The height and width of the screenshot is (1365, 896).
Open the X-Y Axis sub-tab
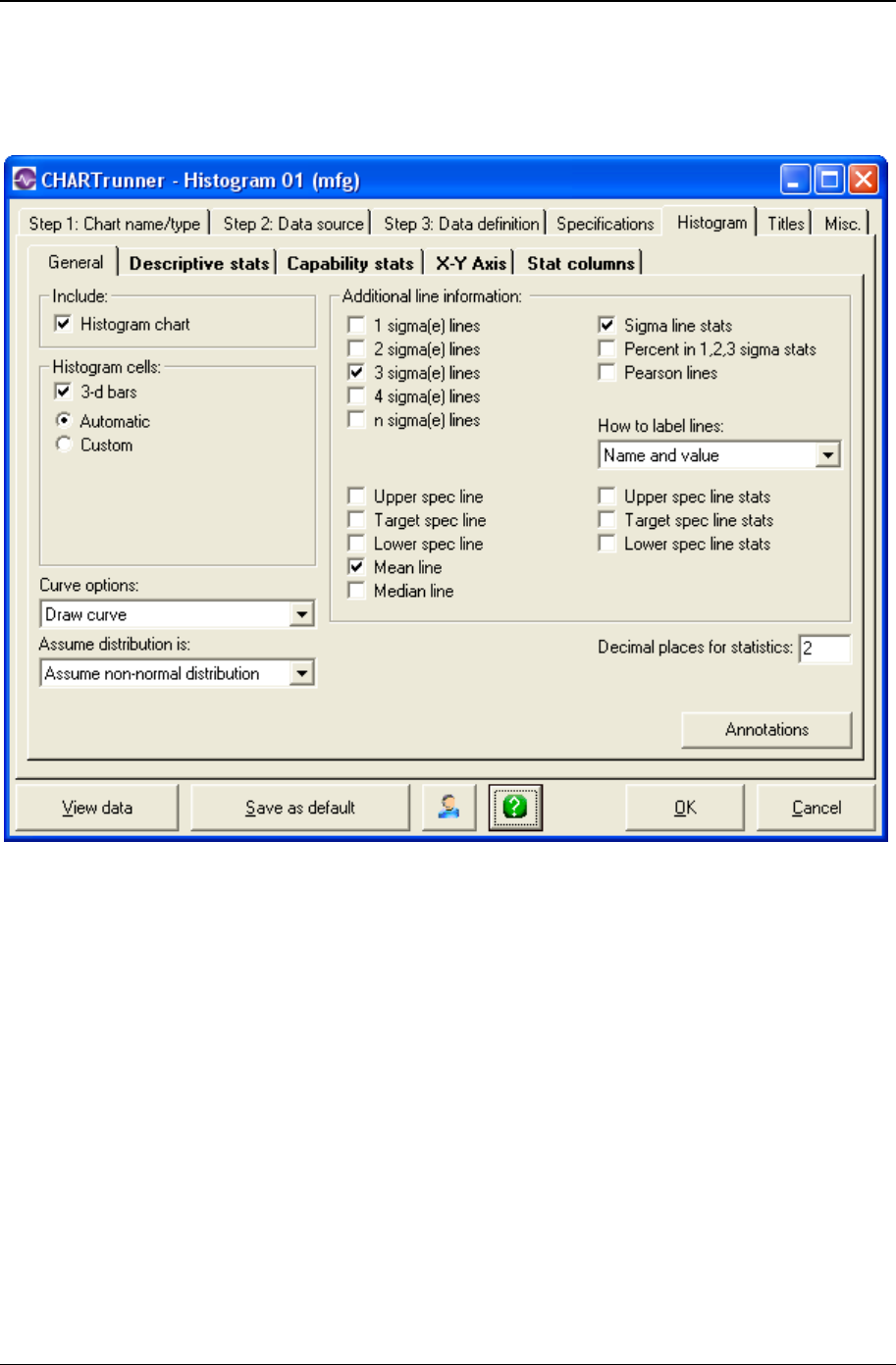pos(471,263)
